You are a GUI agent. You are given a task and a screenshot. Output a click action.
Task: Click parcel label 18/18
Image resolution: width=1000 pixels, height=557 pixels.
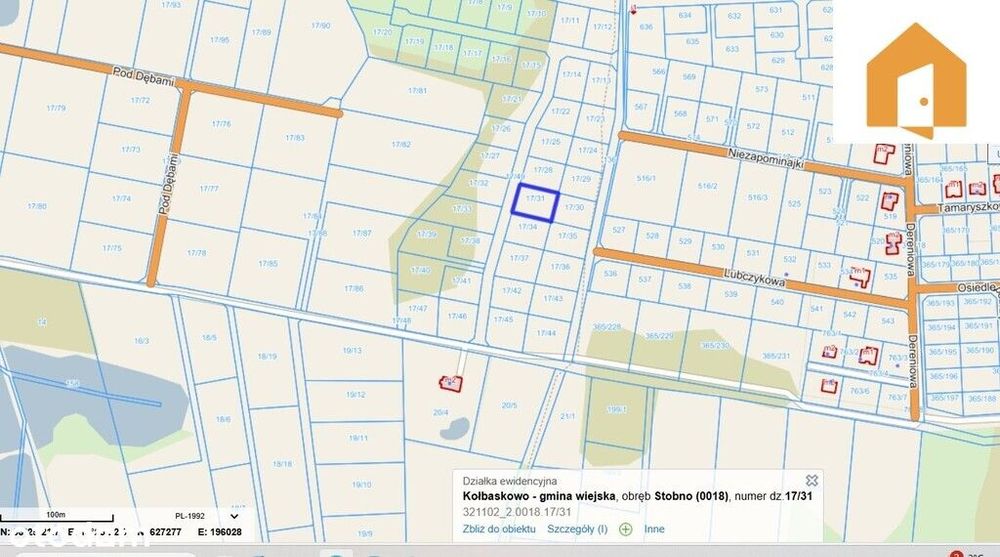point(283,464)
